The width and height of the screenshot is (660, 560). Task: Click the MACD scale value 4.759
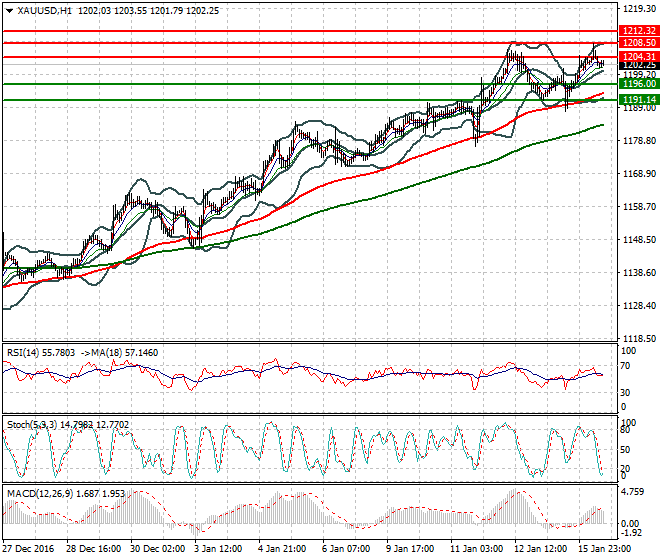click(633, 492)
